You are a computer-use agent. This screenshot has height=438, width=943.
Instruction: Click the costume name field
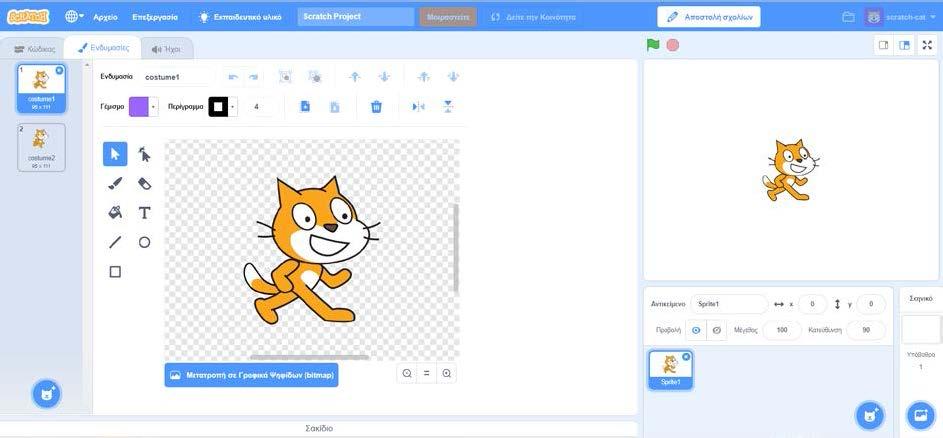coord(177,77)
